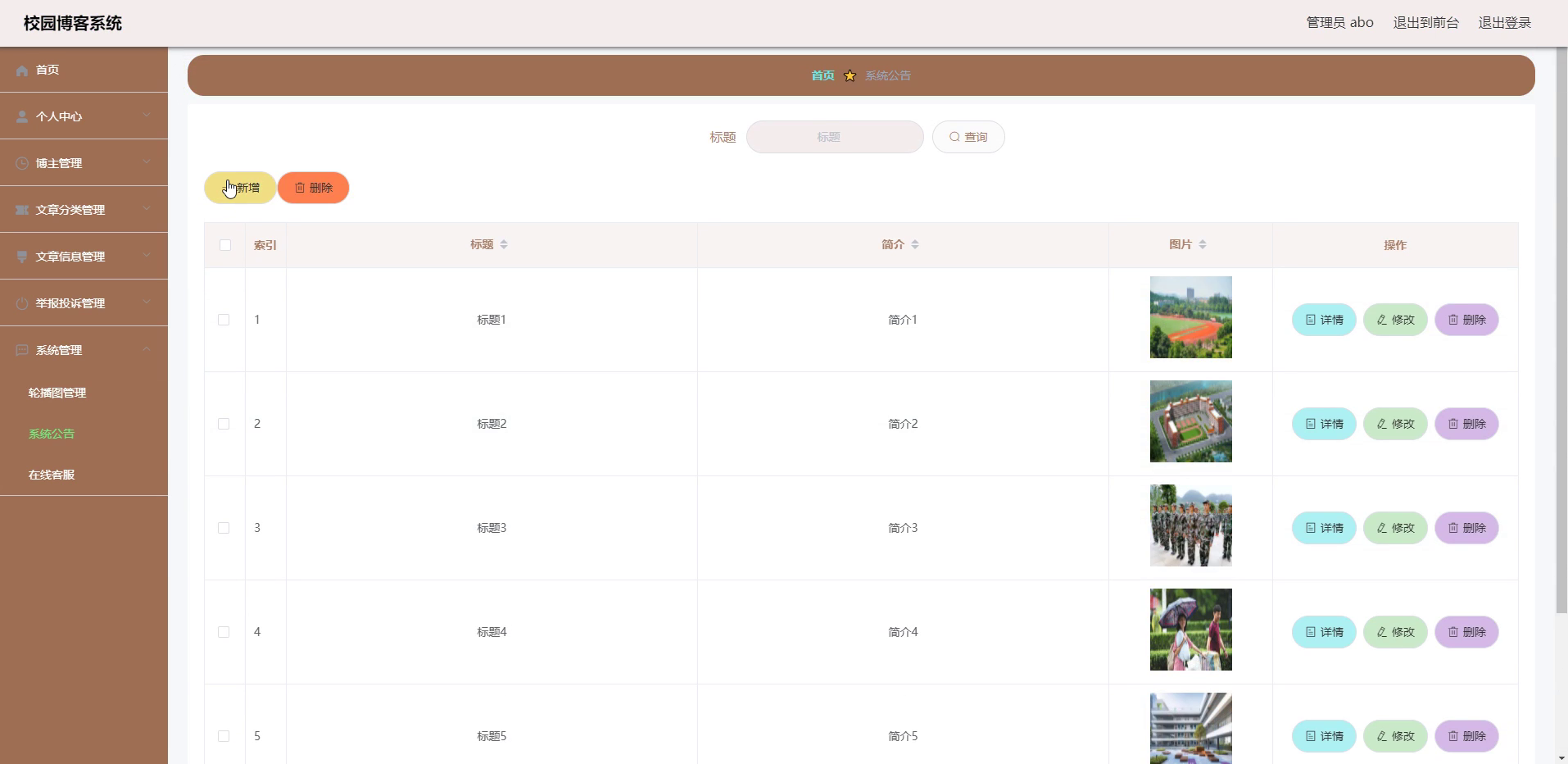This screenshot has height=764, width=1568.
Task: Toggle the select-all checkbox in header
Action: (x=225, y=245)
